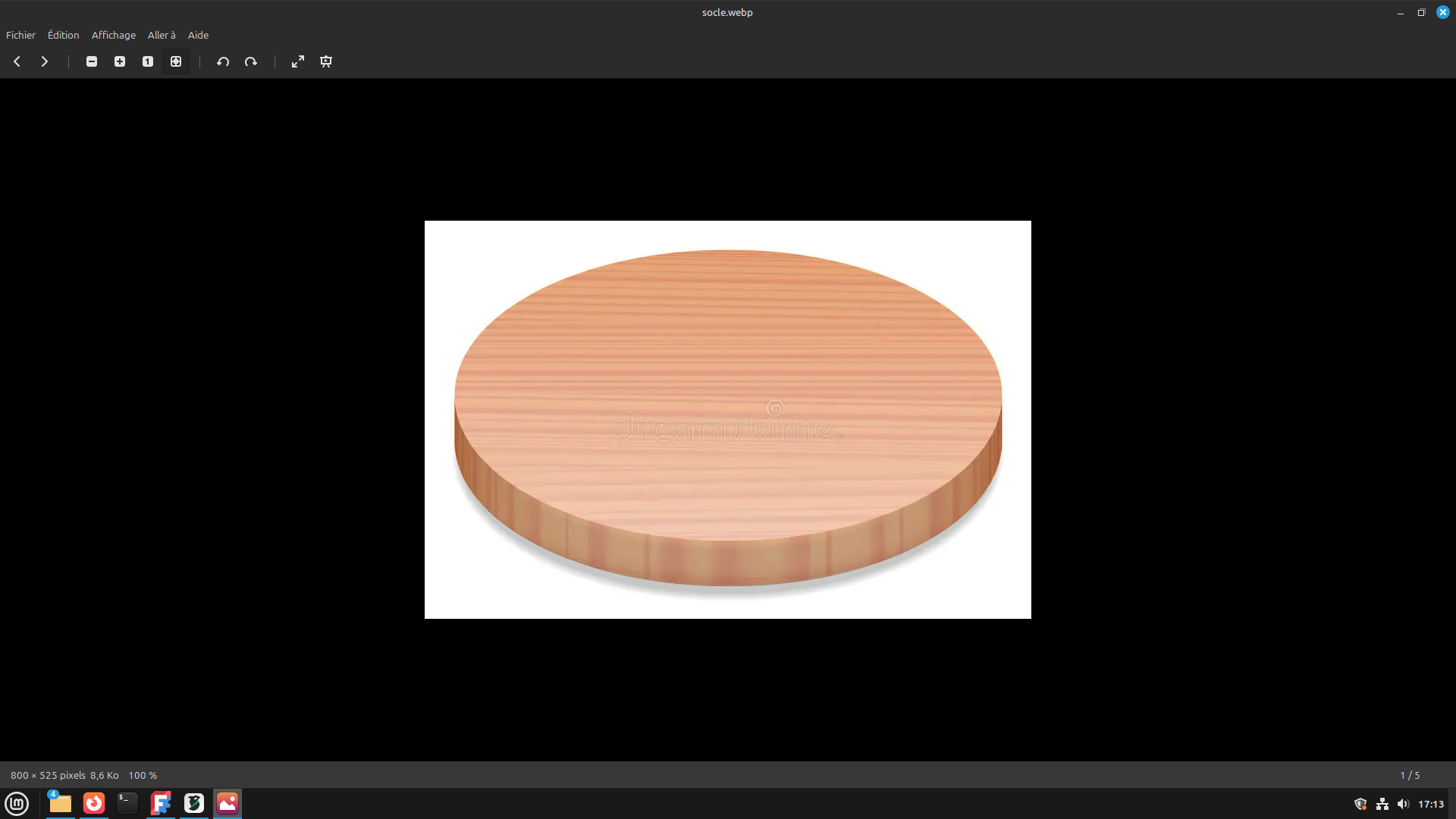The image size is (1456, 819).
Task: Go to the previous image
Action: pos(17,61)
